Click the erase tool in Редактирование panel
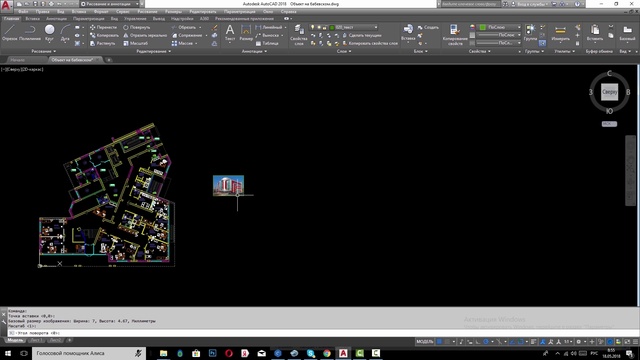 coord(214,27)
